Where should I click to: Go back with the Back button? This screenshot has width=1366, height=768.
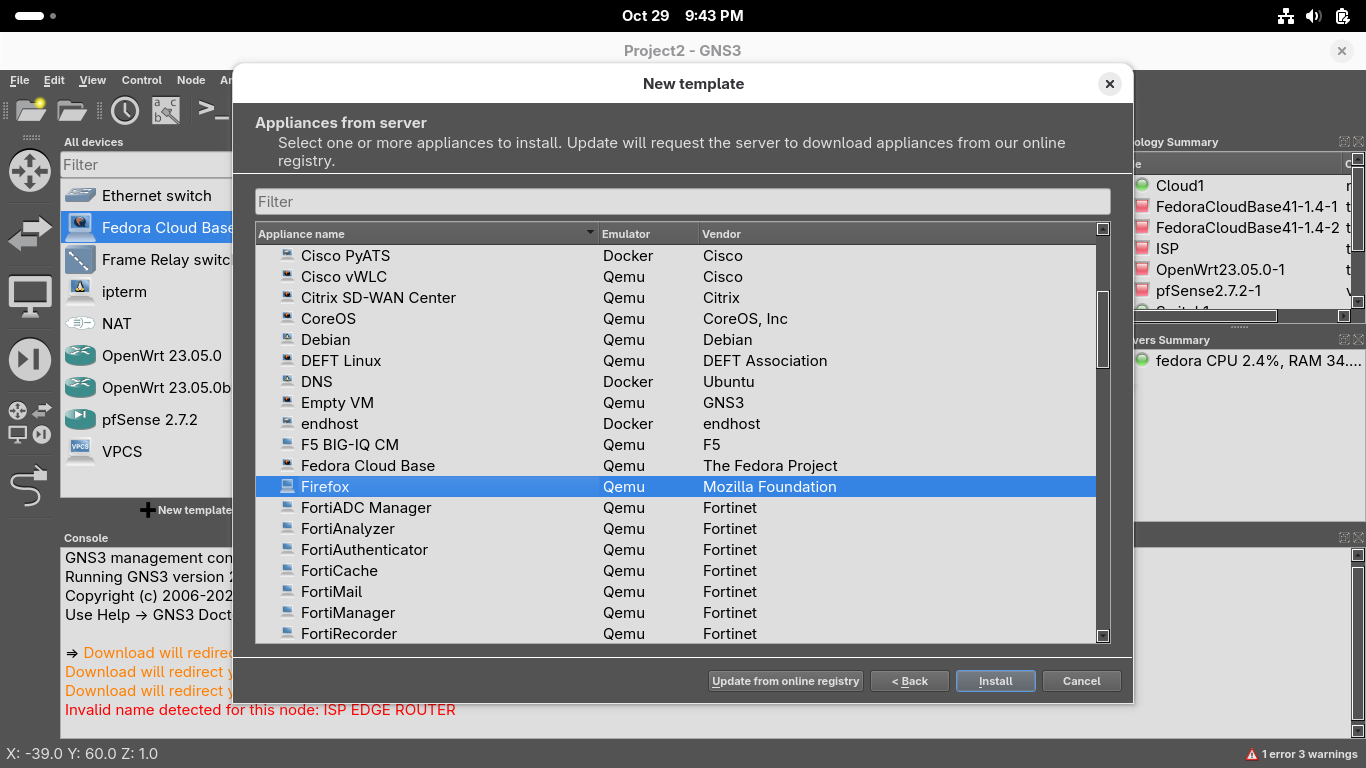(x=909, y=681)
